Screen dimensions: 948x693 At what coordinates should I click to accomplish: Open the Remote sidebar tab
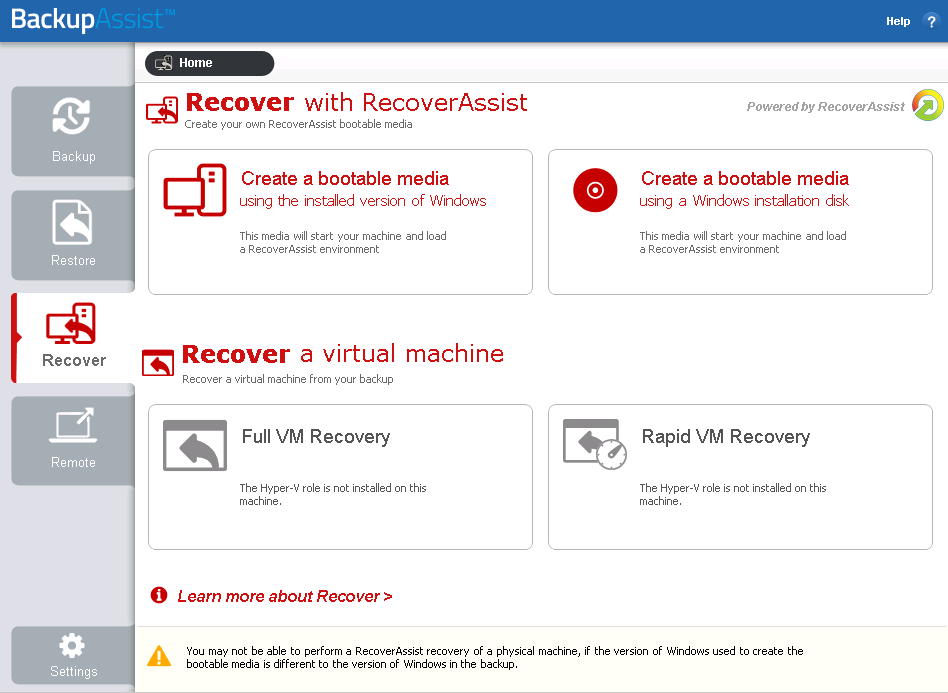coord(73,440)
